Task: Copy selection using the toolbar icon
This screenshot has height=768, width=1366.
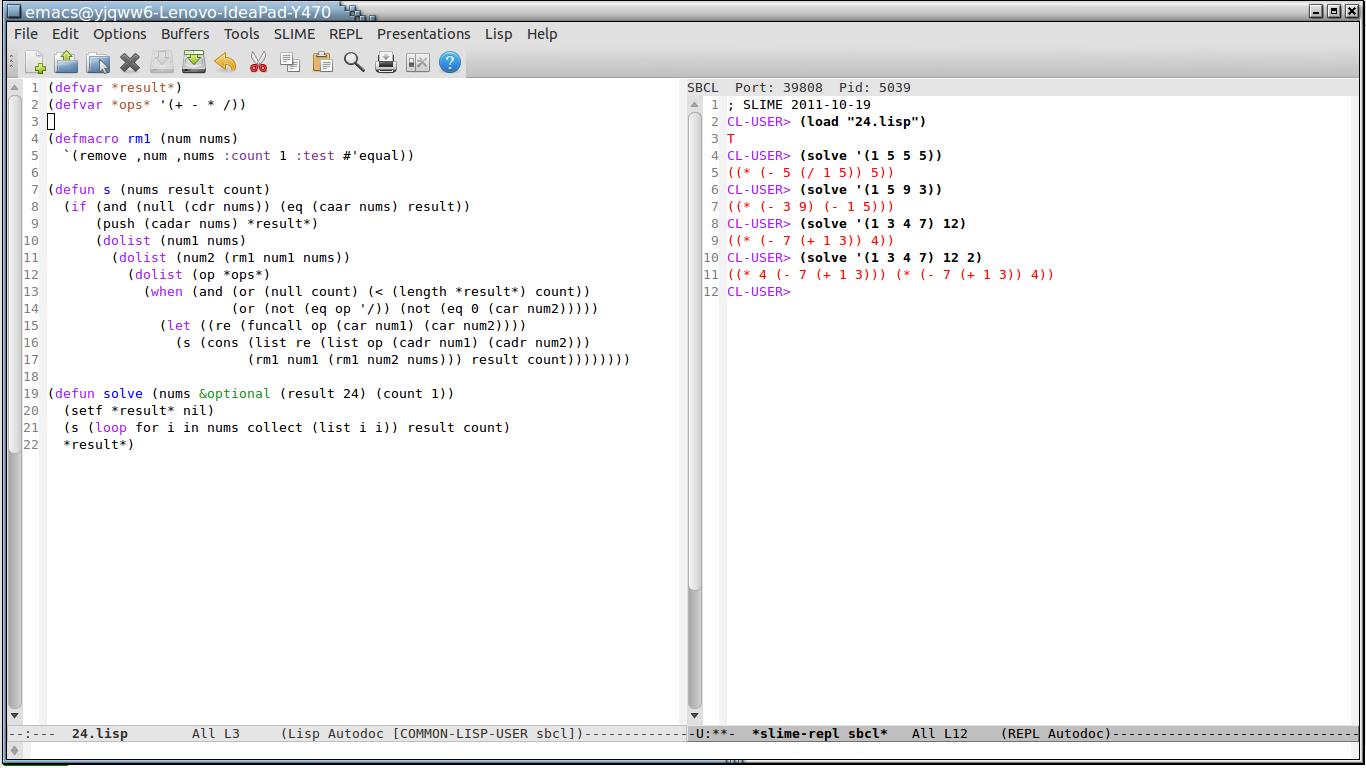Action: tap(290, 62)
